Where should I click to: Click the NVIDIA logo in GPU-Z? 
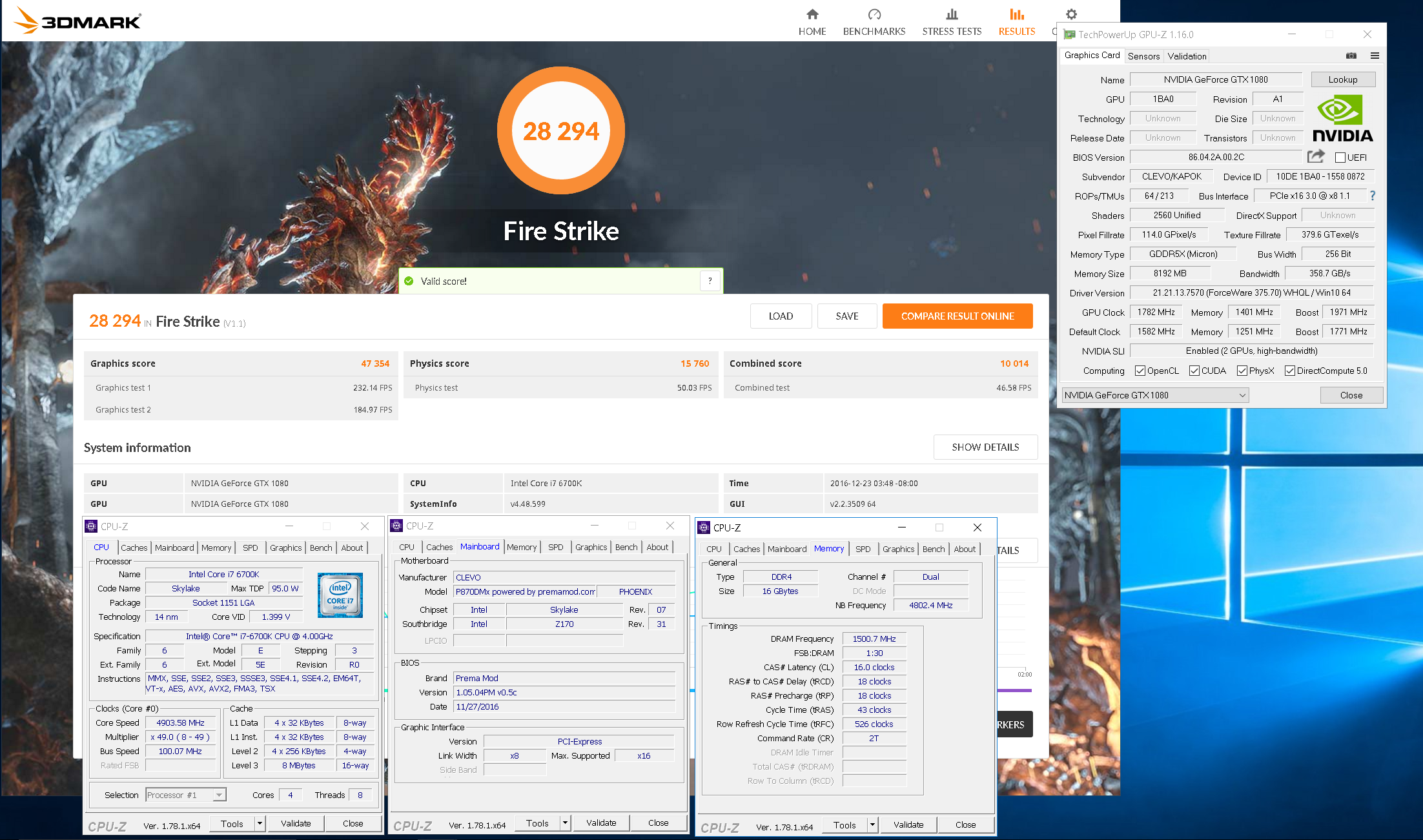click(1343, 119)
